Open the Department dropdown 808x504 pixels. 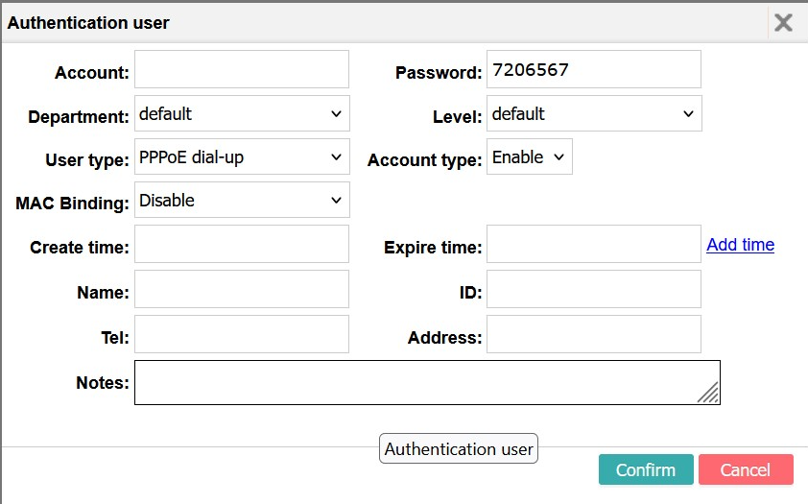pyautogui.click(x=242, y=113)
